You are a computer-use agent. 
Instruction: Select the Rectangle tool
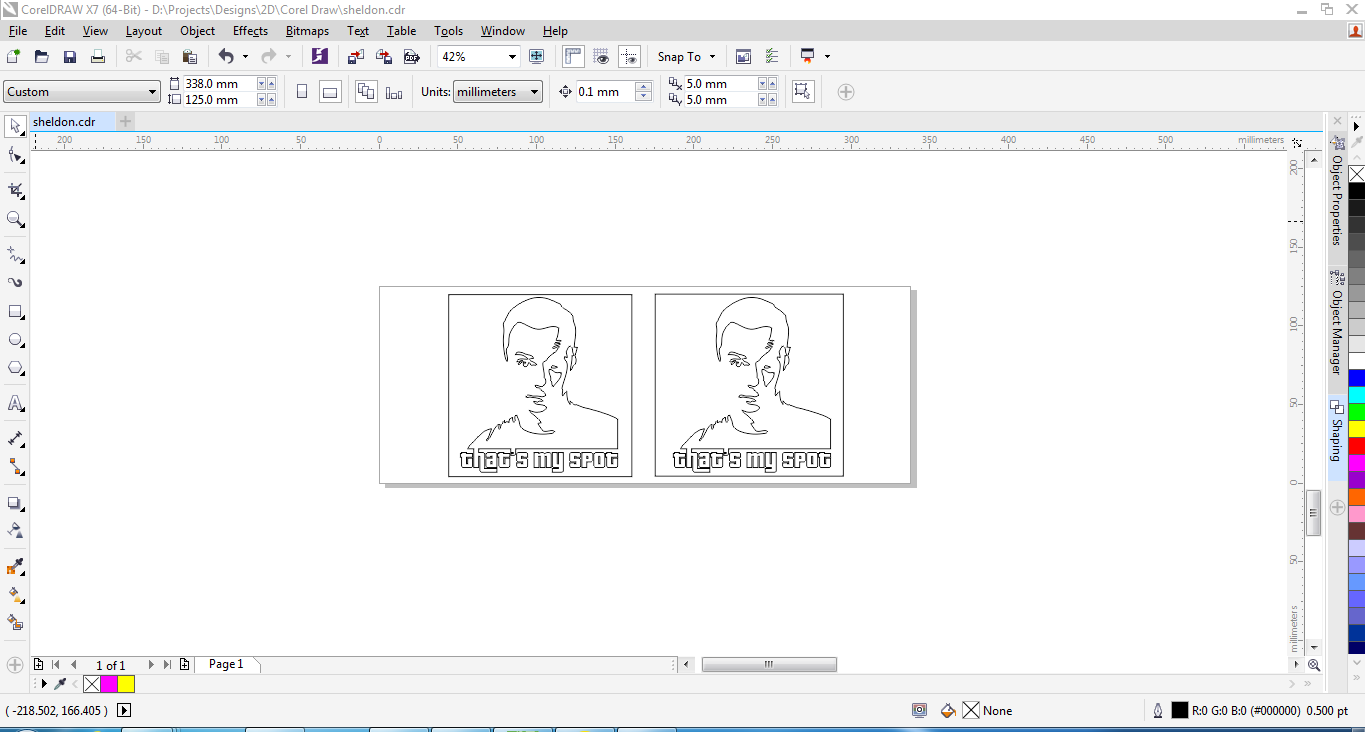tap(16, 312)
